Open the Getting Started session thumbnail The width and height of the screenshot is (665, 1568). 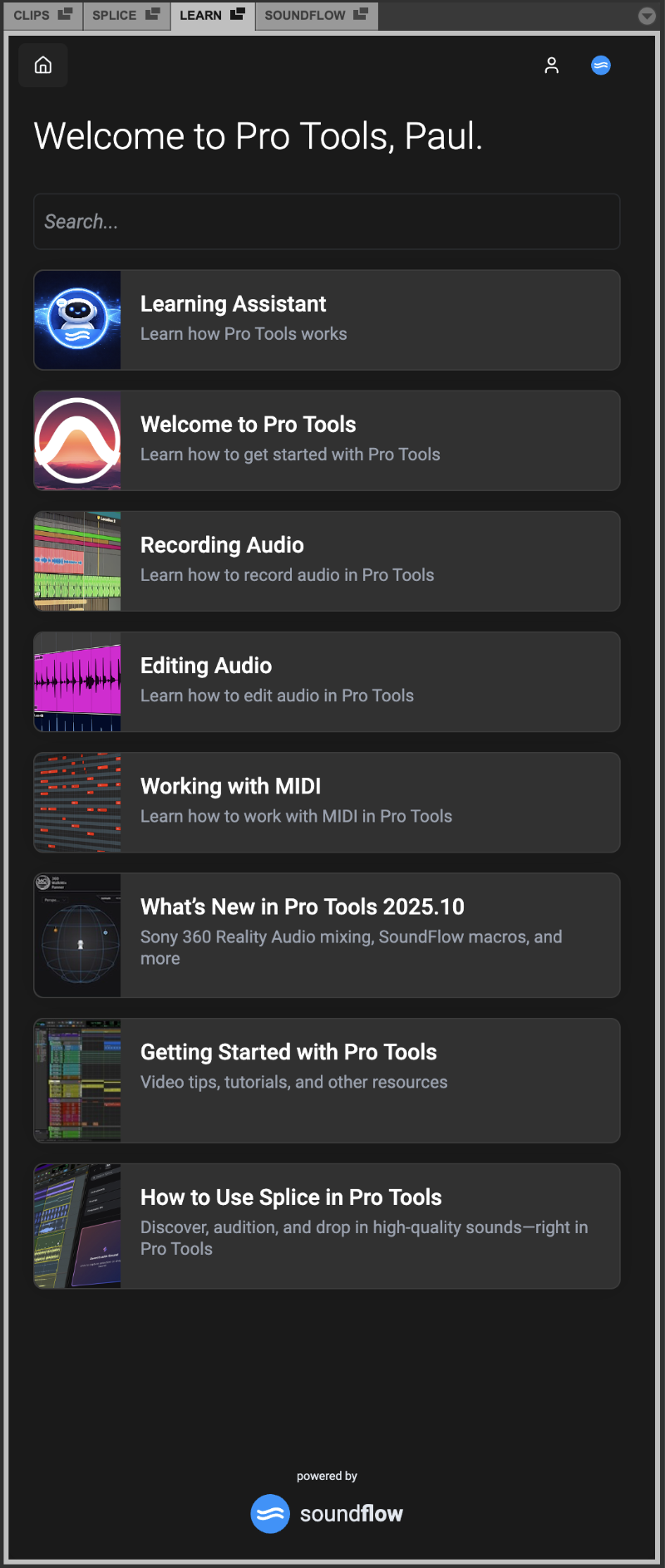tap(77, 1080)
